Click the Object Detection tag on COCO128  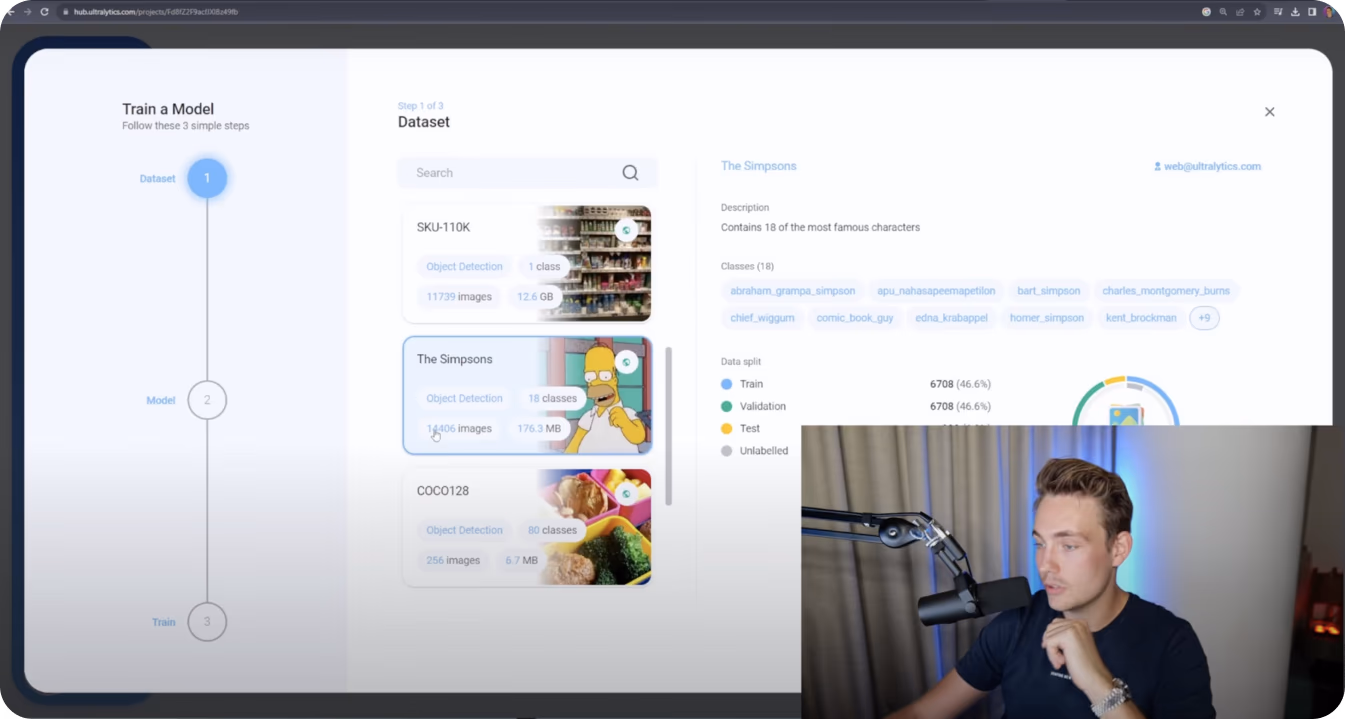[x=464, y=530]
